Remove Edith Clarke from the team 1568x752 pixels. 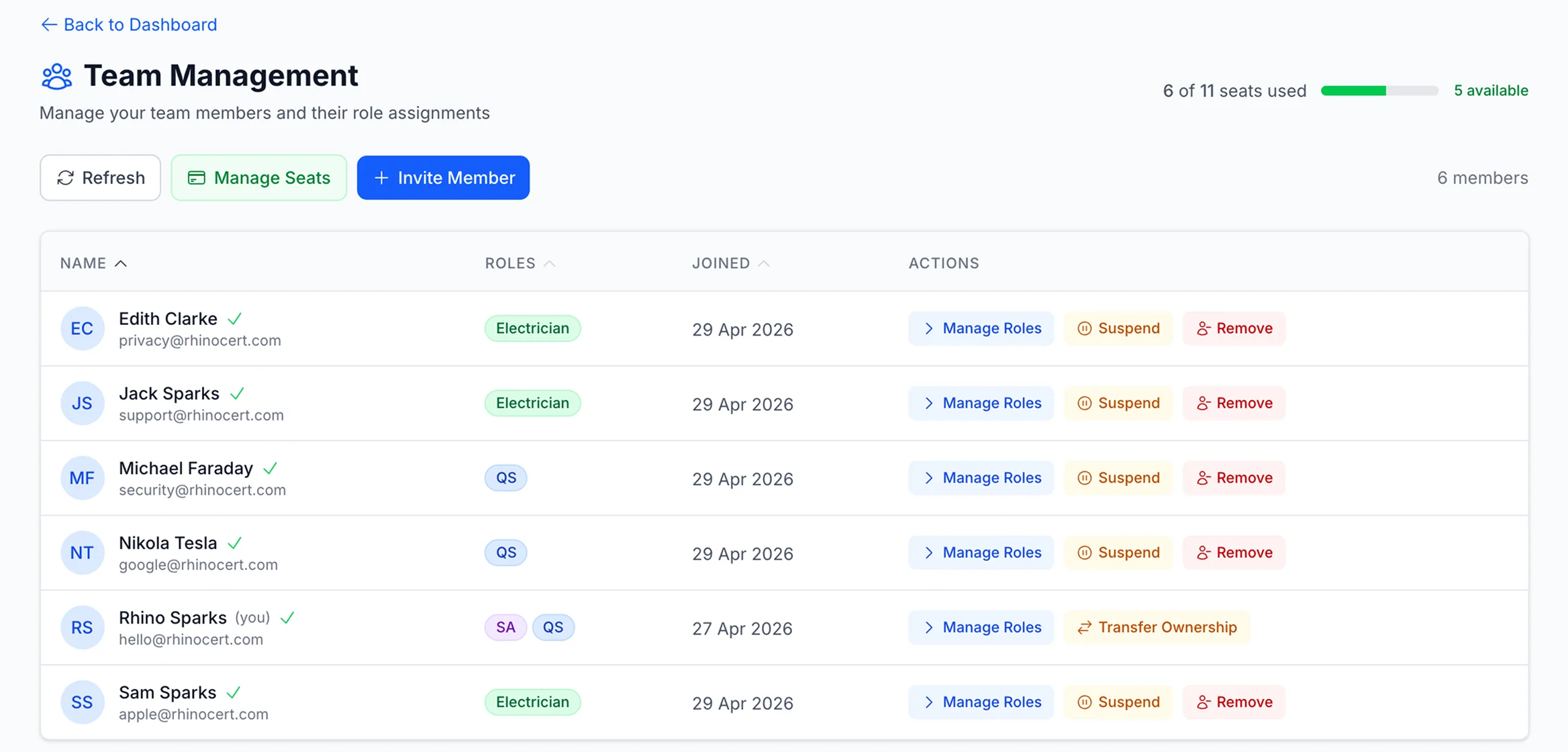1234,328
